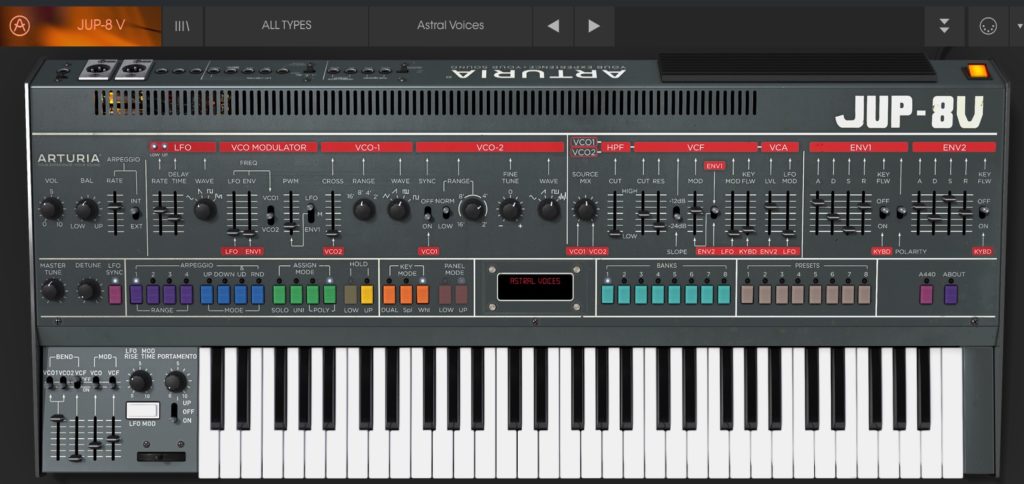This screenshot has width=1024, height=484.
Task: Select PRESETS button 5
Action: click(x=815, y=295)
